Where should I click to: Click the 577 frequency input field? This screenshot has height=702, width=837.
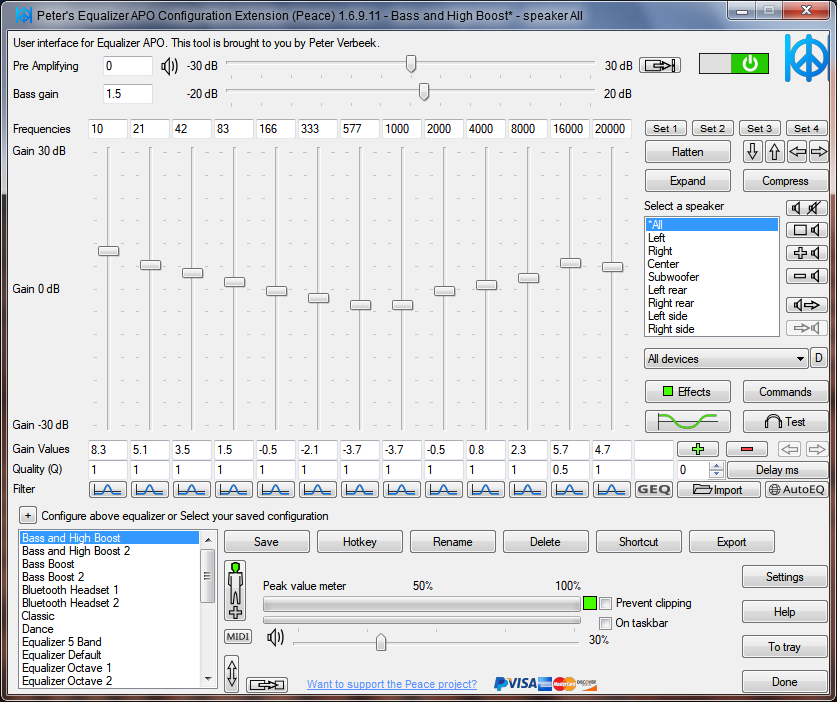tap(360, 129)
